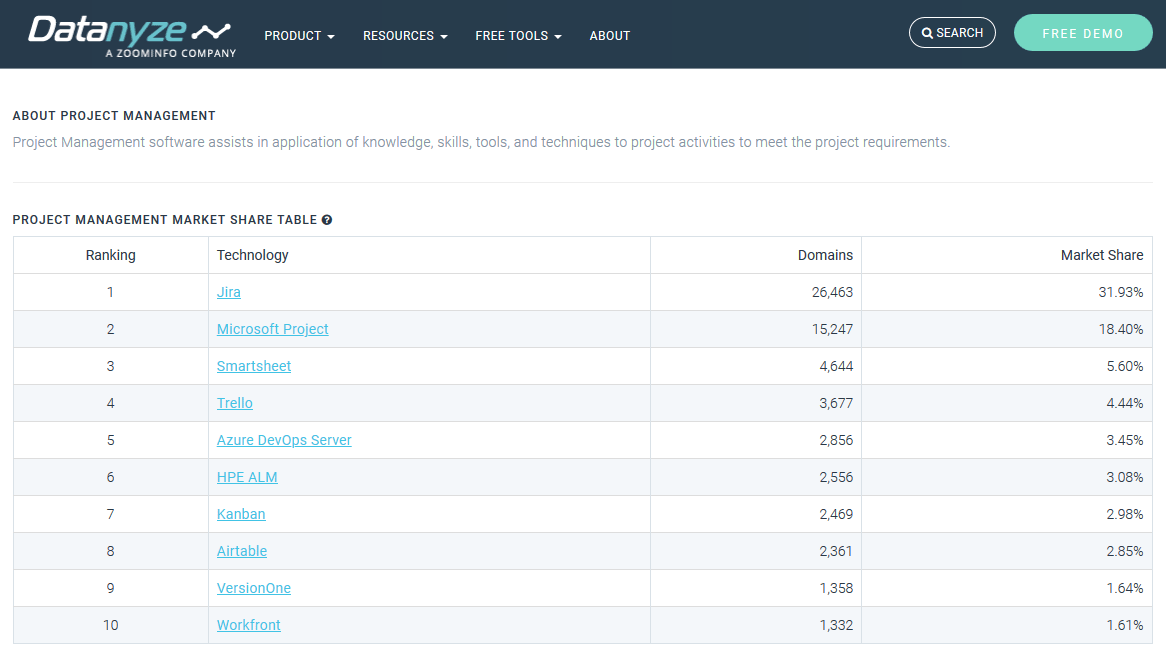Select the About Project Management heading
The width and height of the screenshot is (1166, 656).
(114, 116)
